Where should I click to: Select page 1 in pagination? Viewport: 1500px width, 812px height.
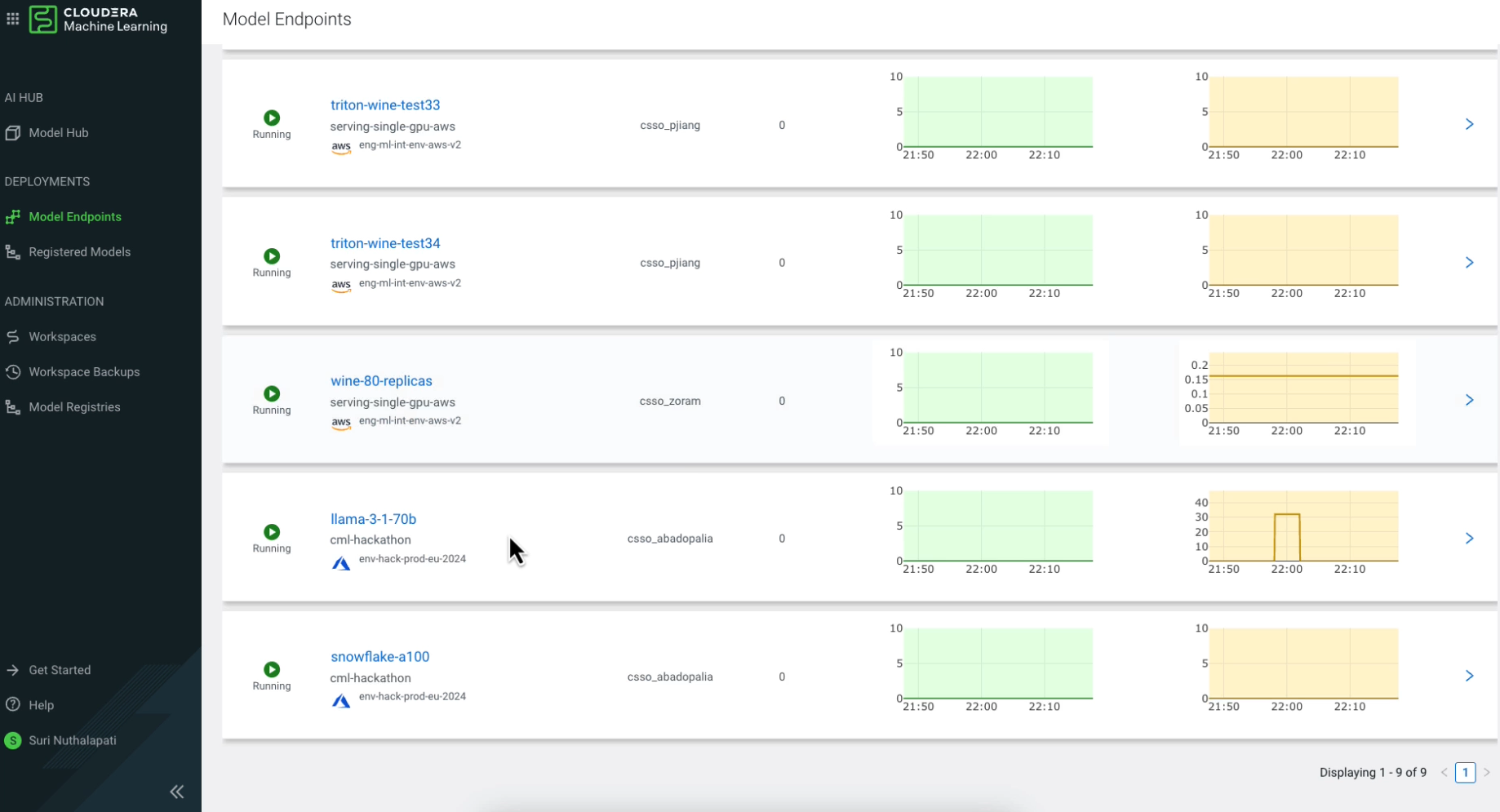tap(1465, 772)
